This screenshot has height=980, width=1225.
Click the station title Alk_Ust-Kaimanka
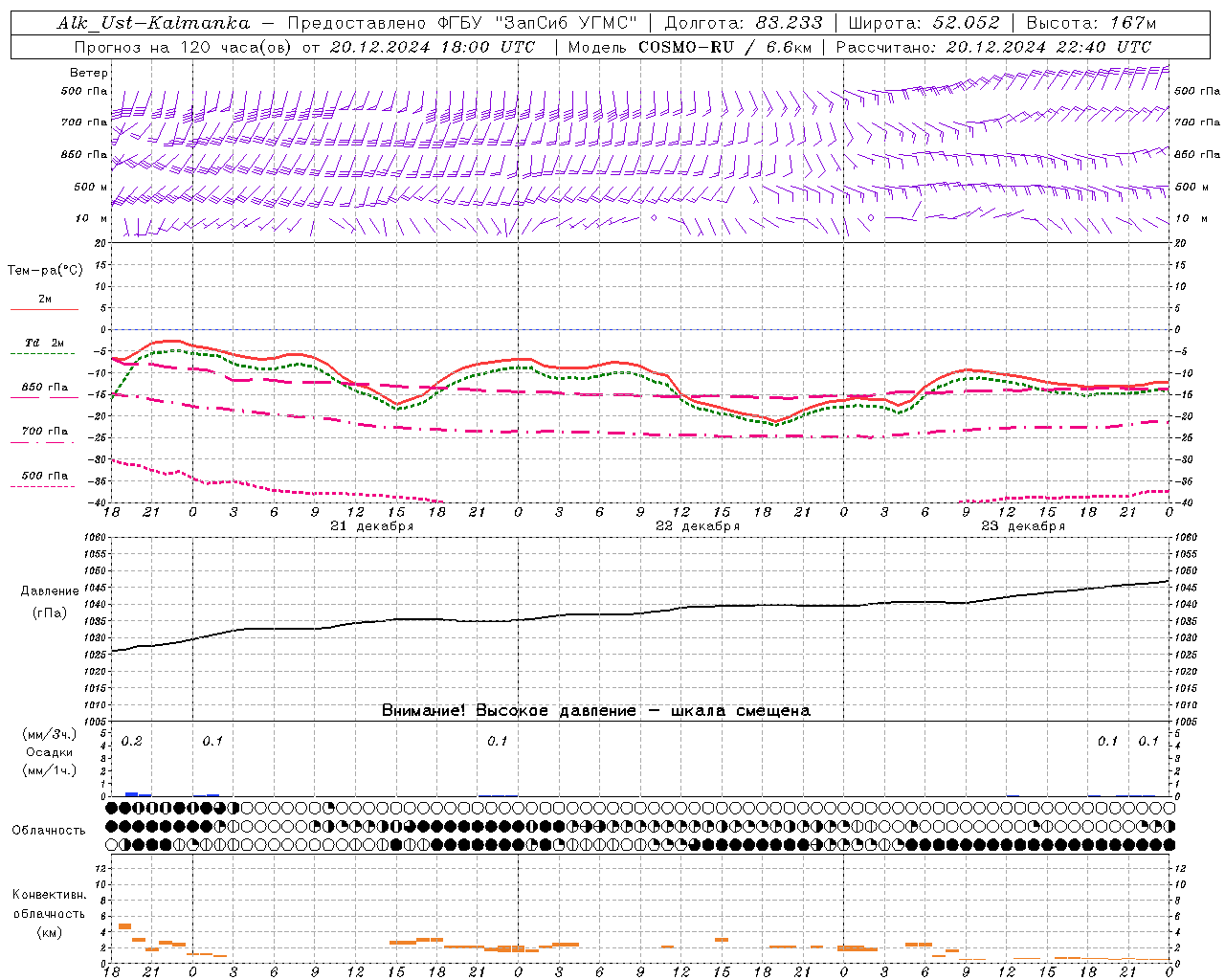[x=153, y=23]
